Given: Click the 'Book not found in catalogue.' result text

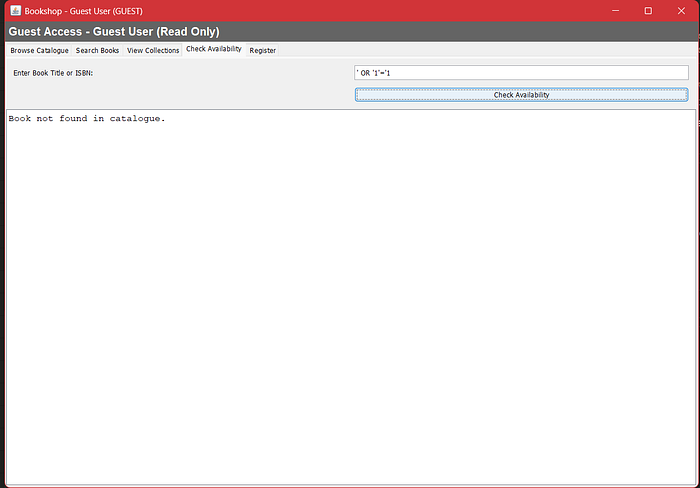Looking at the screenshot, I should (87, 118).
